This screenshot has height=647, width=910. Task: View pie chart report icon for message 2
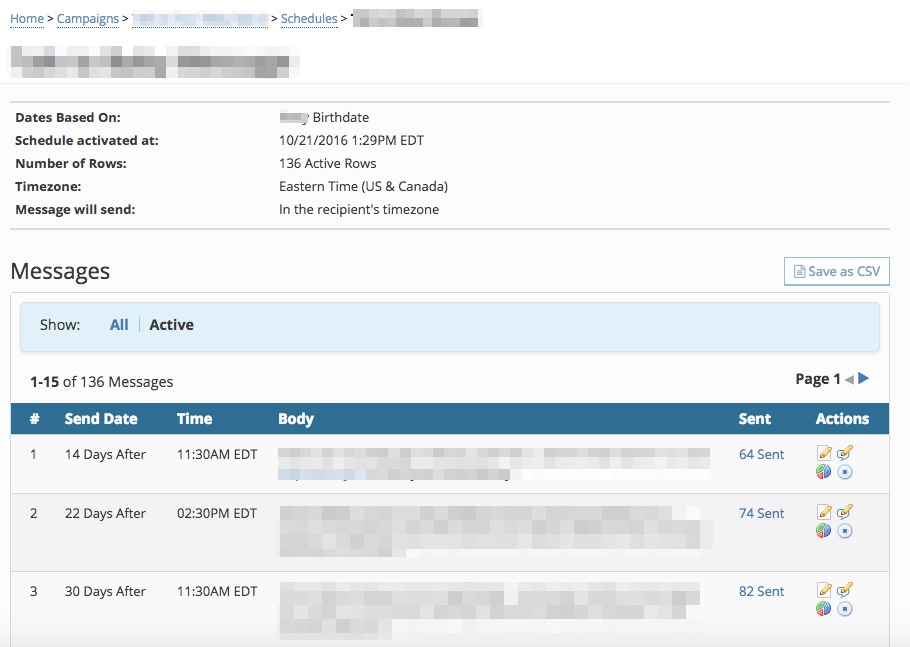824,530
